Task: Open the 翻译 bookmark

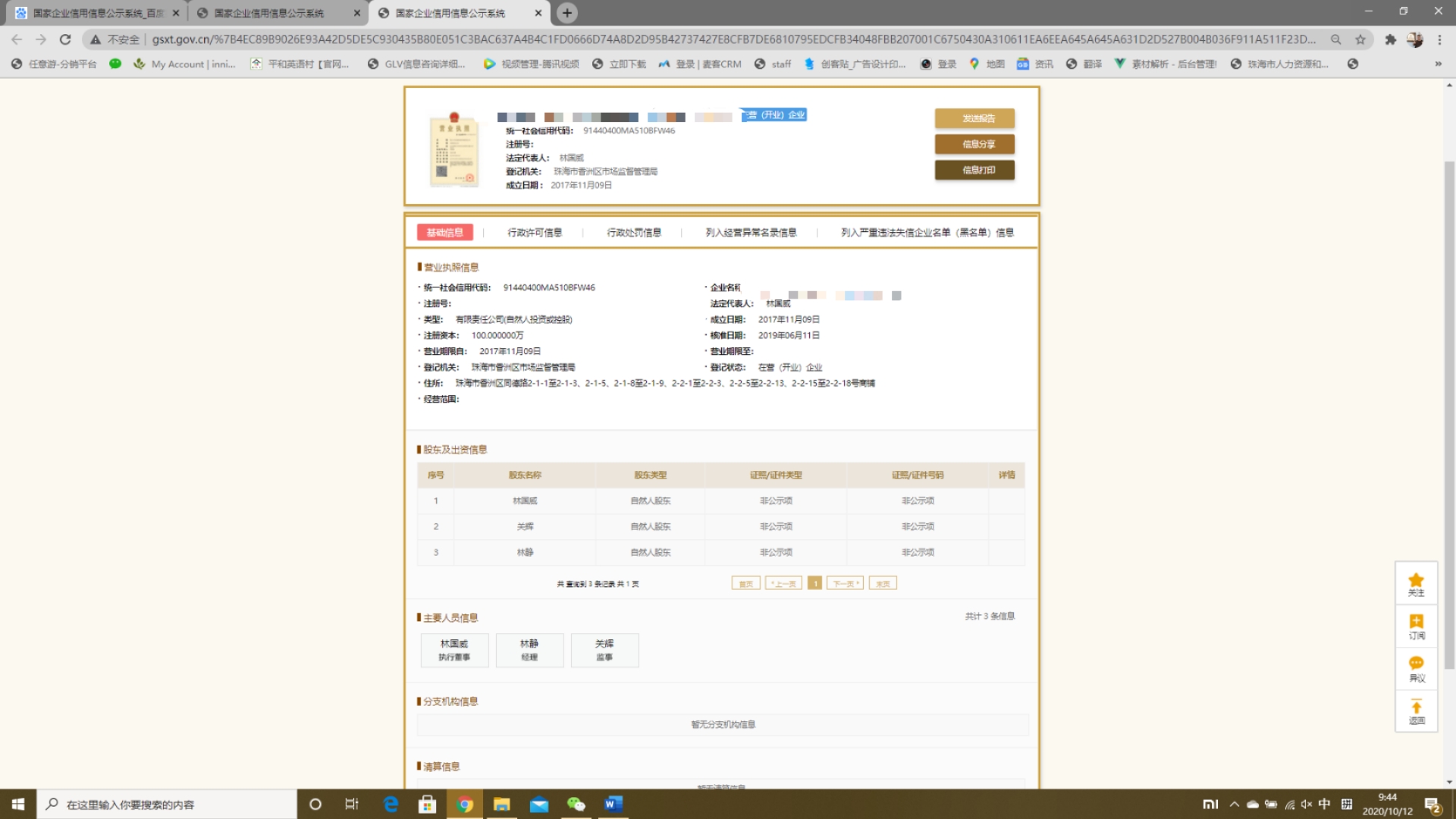Action: pos(1084,64)
